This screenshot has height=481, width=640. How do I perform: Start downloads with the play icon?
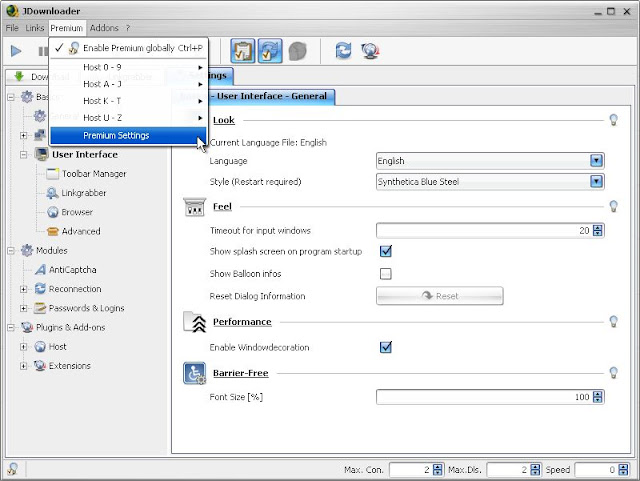16,51
